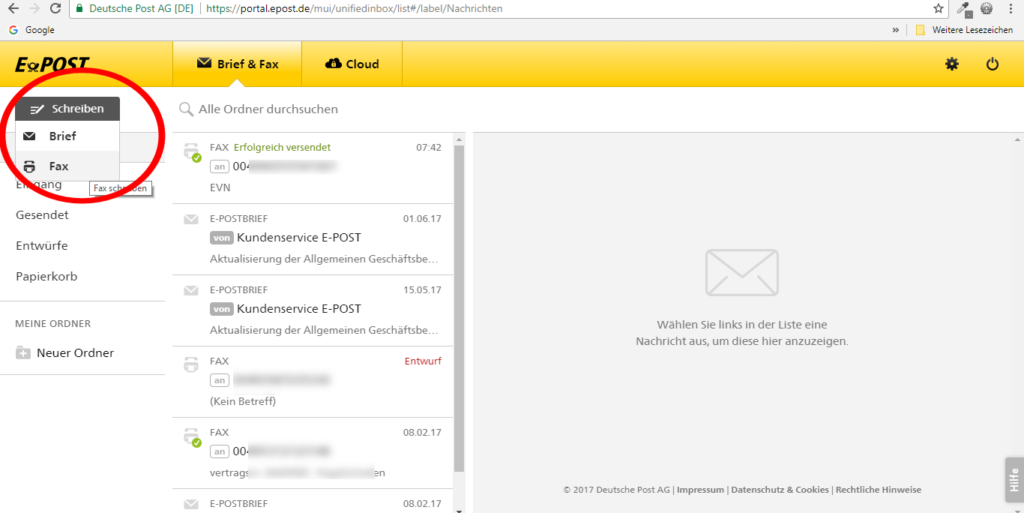Image resolution: width=1024 pixels, height=513 pixels.
Task: Open Datenschutz & Cookies link
Action: pos(779,490)
